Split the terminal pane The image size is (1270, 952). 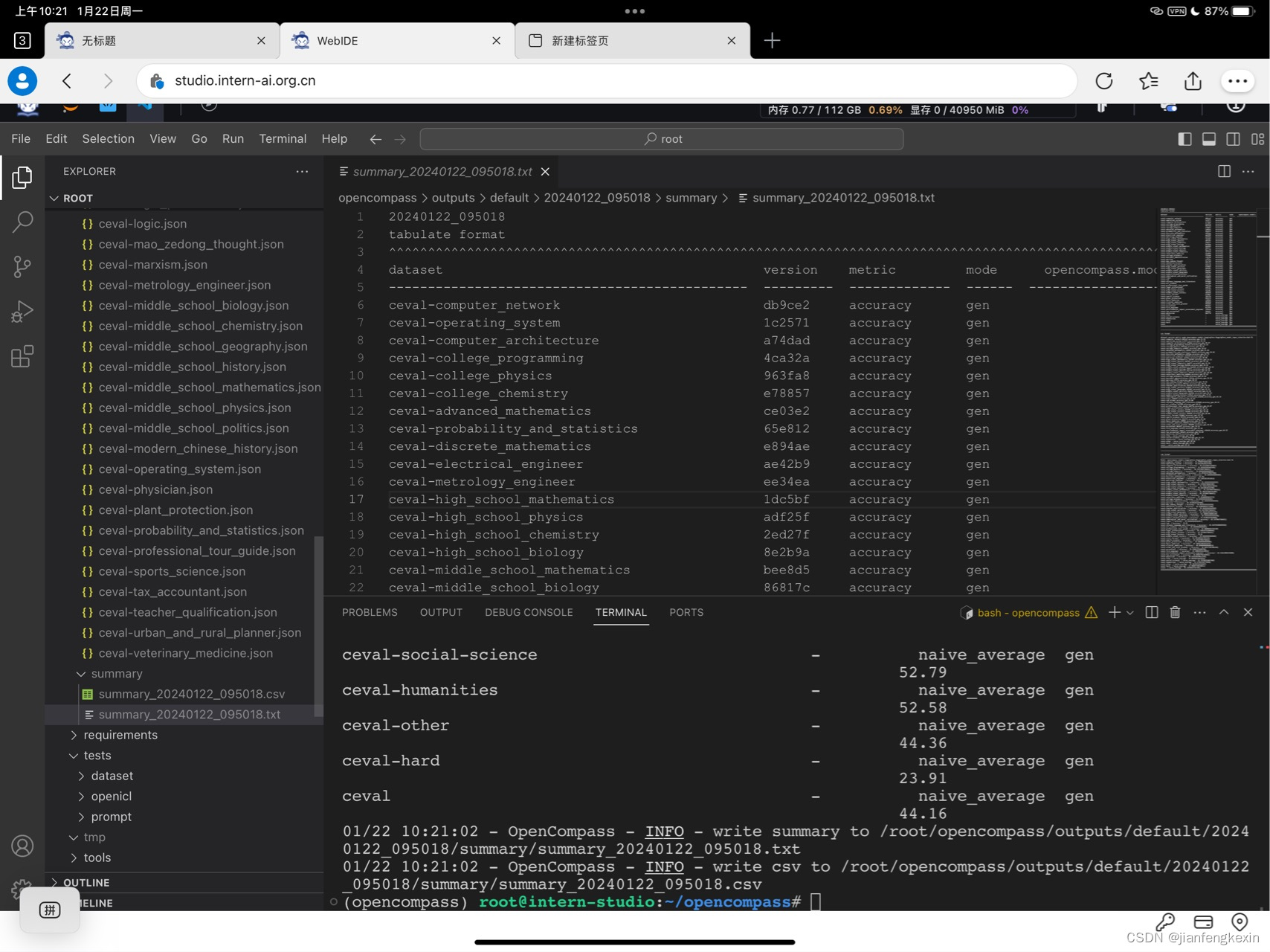click(x=1152, y=612)
